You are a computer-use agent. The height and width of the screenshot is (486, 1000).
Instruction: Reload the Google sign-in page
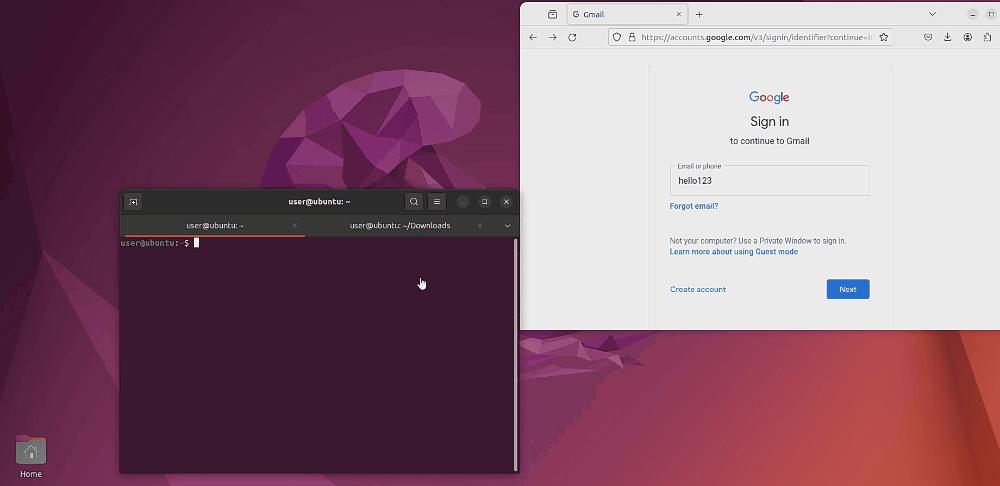coord(572,38)
